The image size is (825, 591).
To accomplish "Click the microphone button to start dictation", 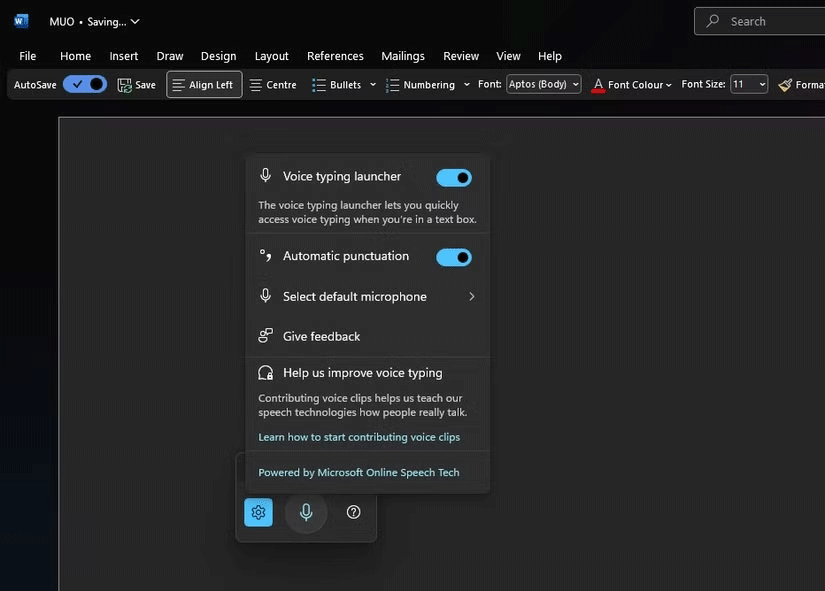I will click(306, 512).
